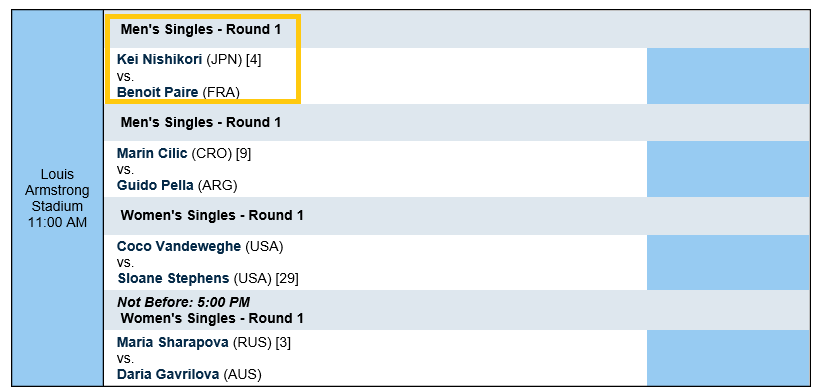Select the Louis Armstrong Stadium court cell
Screen dimensions: 827x392
(x=57, y=198)
